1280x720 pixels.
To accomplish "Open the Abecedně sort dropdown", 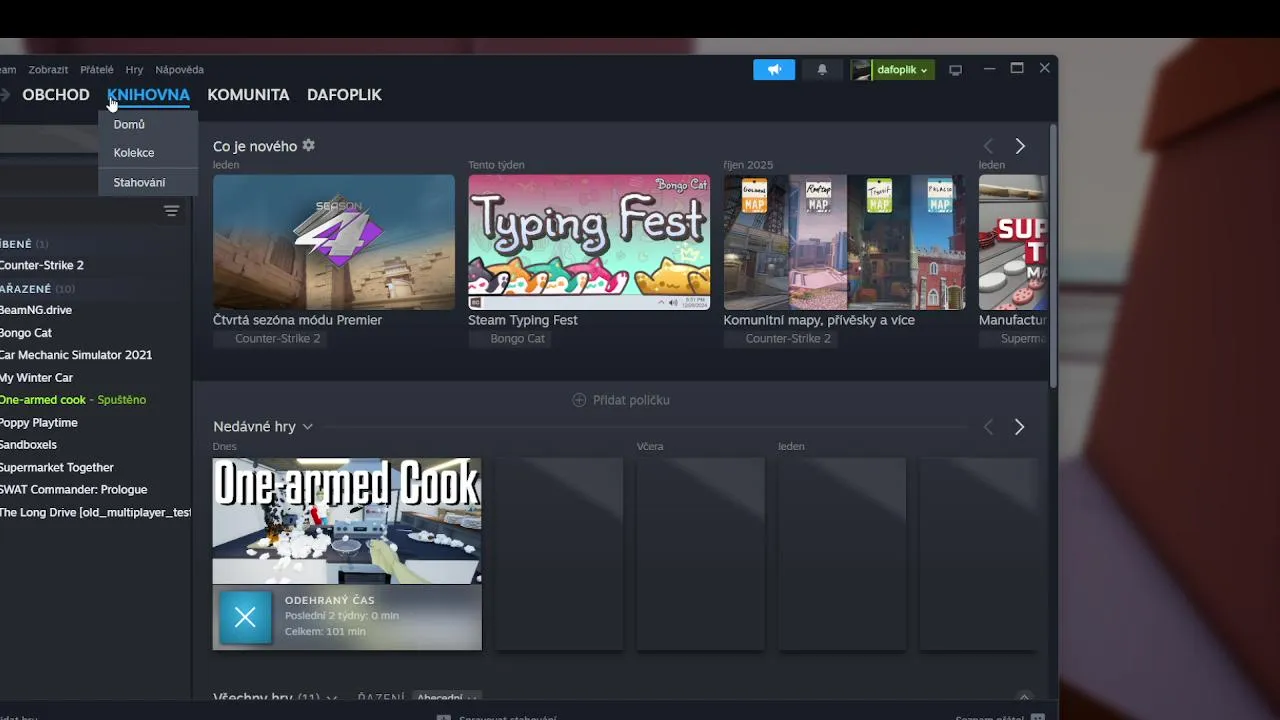I will (446, 697).
